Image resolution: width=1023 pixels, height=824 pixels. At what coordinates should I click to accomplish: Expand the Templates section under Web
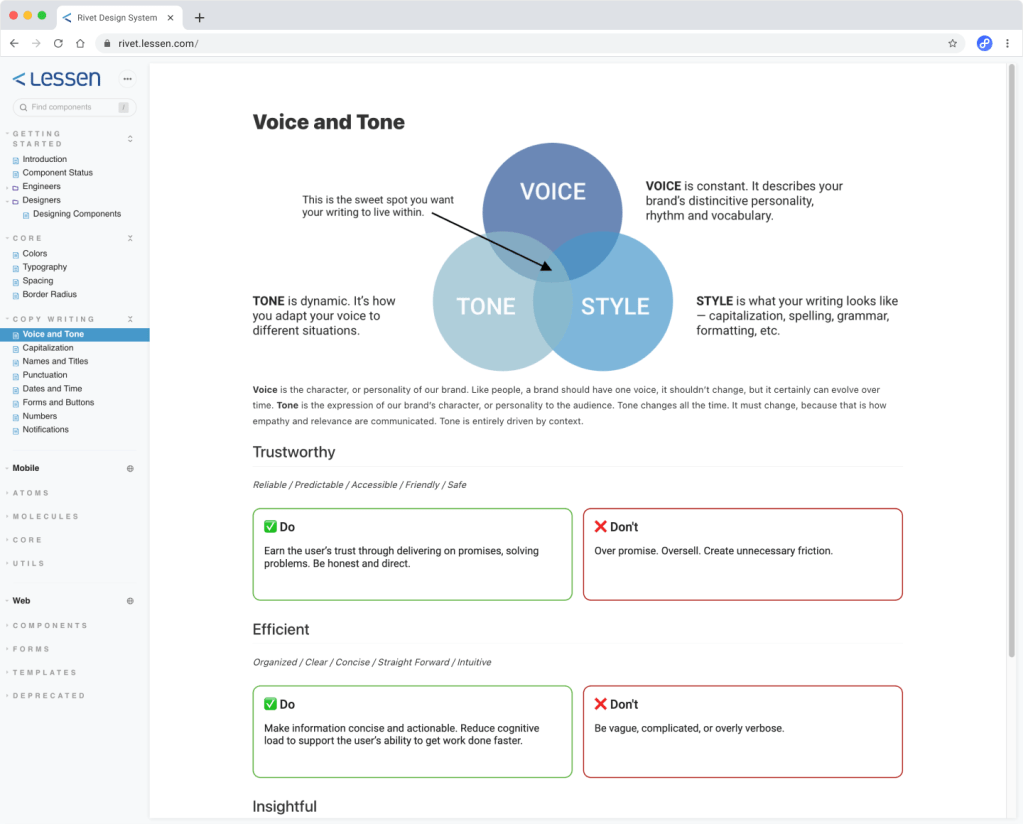(44, 672)
